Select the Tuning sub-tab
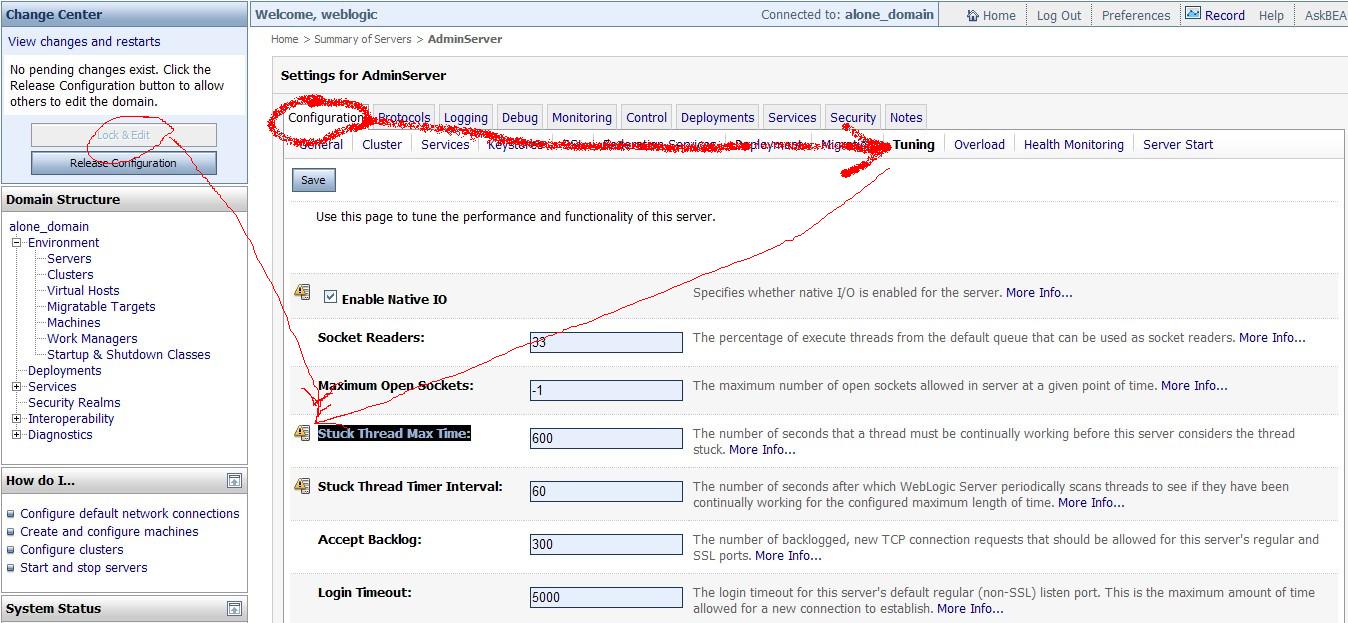The width and height of the screenshot is (1348, 623). click(914, 144)
